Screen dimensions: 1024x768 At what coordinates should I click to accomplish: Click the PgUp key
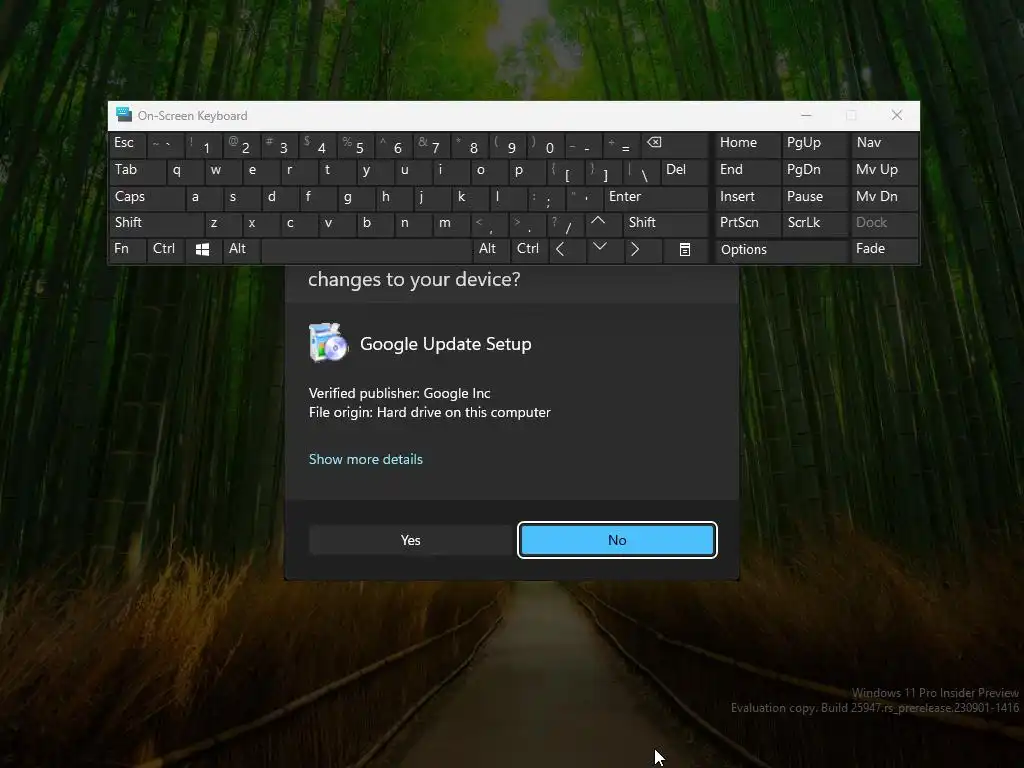tap(814, 144)
